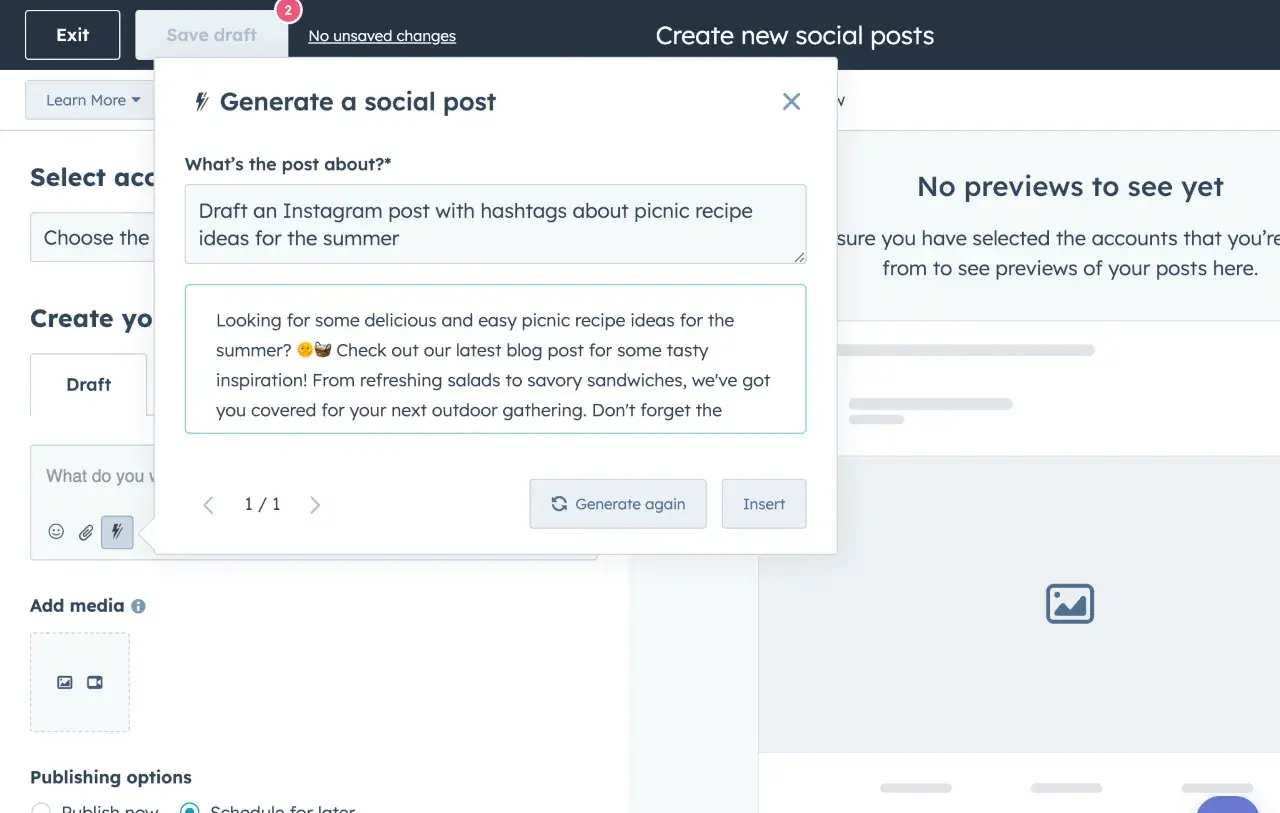
Task: Select the Publish now radio button
Action: (x=41, y=808)
